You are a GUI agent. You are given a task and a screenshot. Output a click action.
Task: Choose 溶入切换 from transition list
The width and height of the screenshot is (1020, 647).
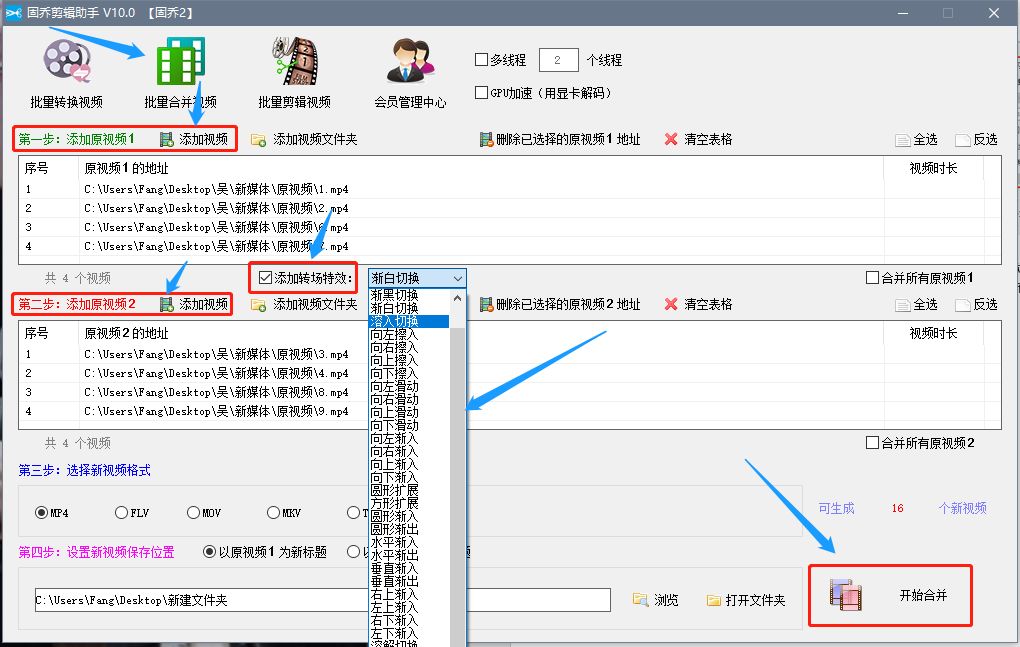pos(409,321)
